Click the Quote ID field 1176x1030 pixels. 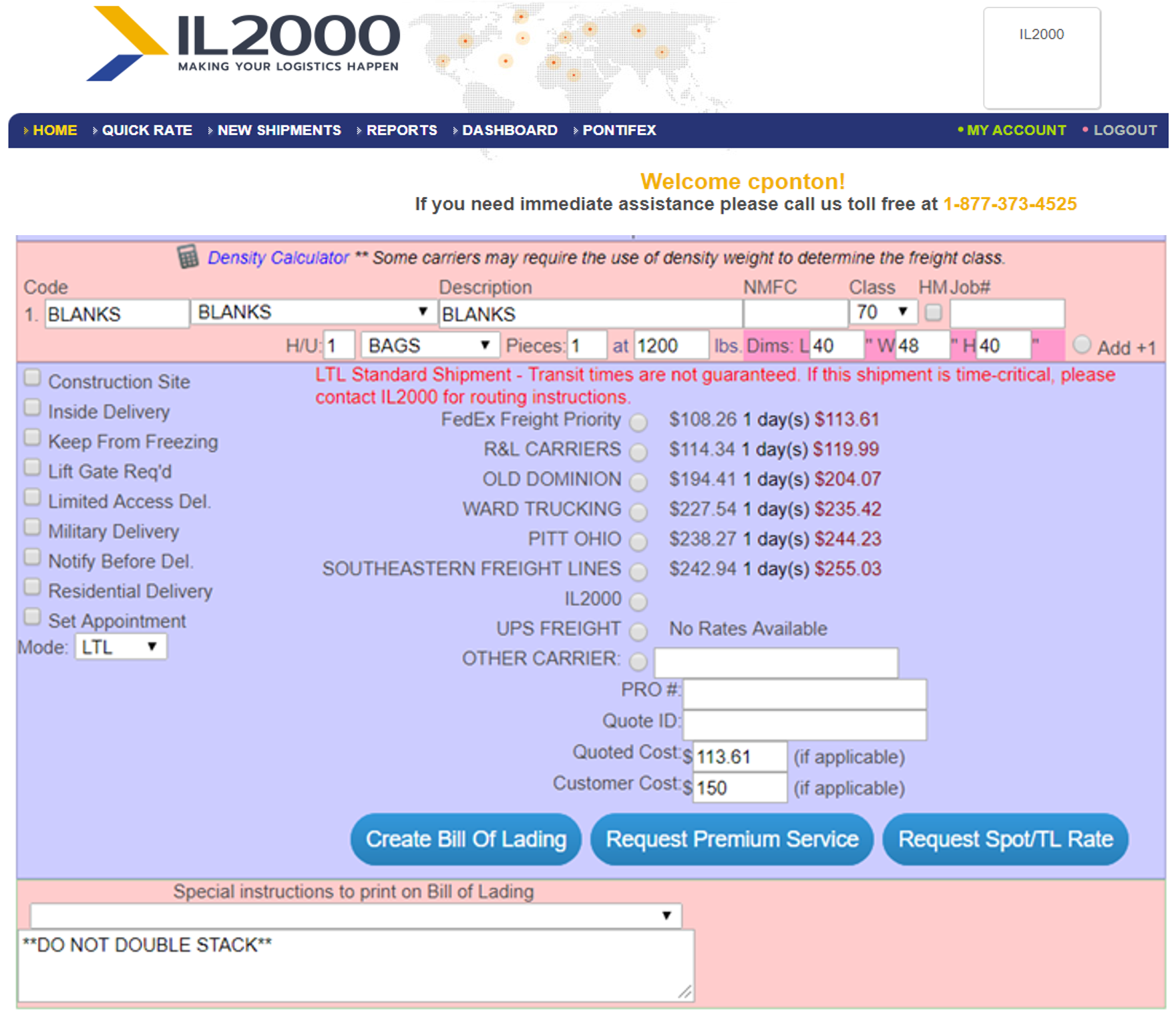[805, 725]
